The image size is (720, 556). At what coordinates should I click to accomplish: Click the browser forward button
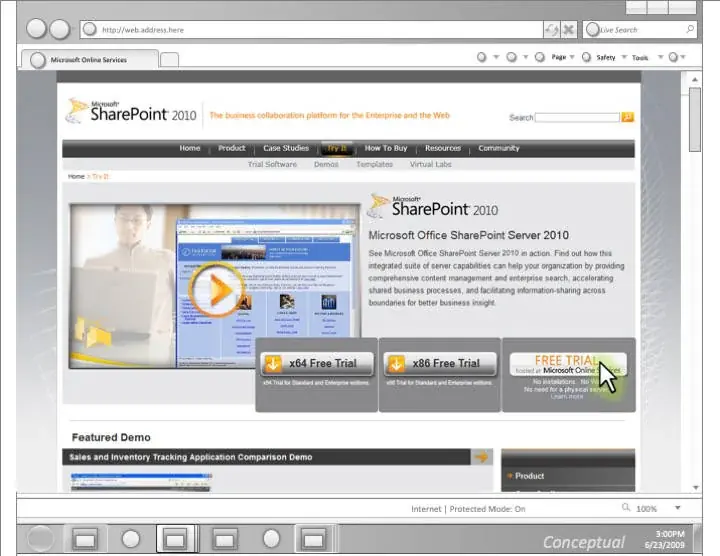pyautogui.click(x=60, y=29)
